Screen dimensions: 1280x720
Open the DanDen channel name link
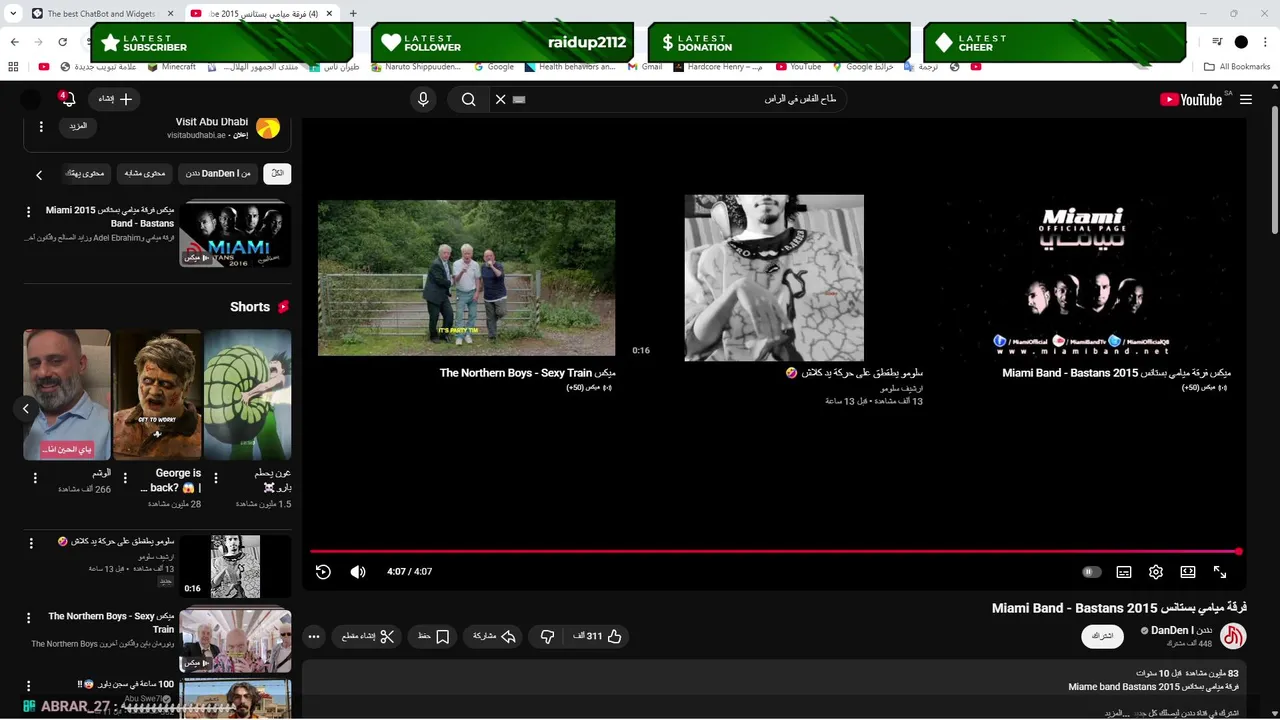click(1183, 630)
